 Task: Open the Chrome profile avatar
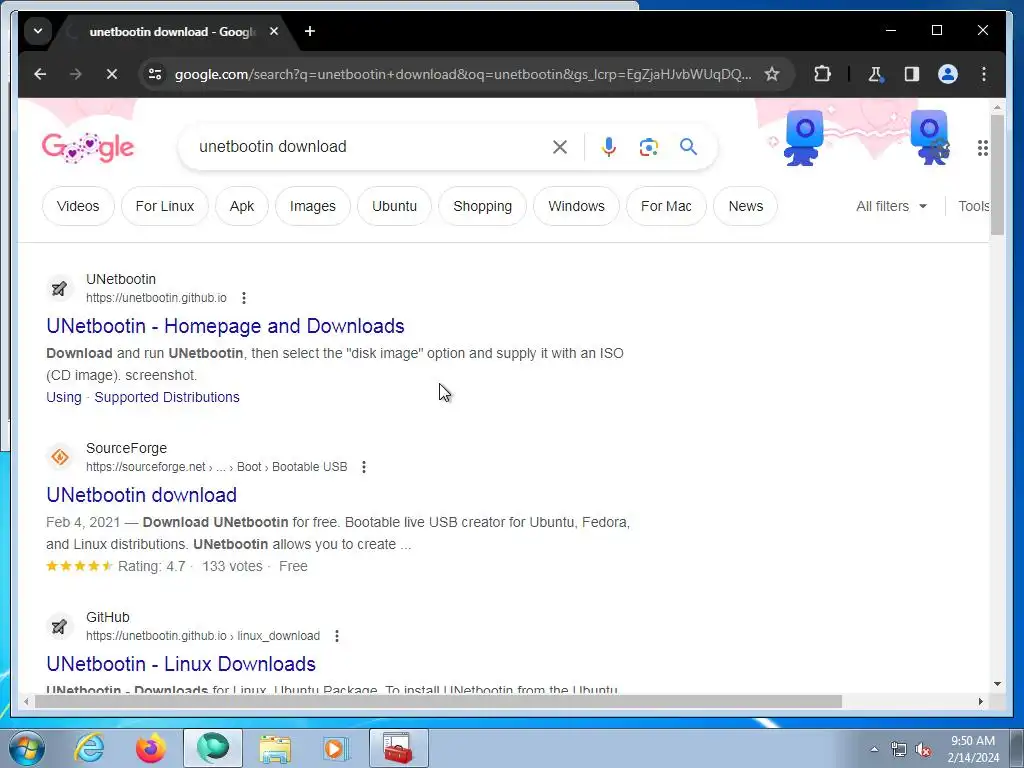tap(948, 74)
